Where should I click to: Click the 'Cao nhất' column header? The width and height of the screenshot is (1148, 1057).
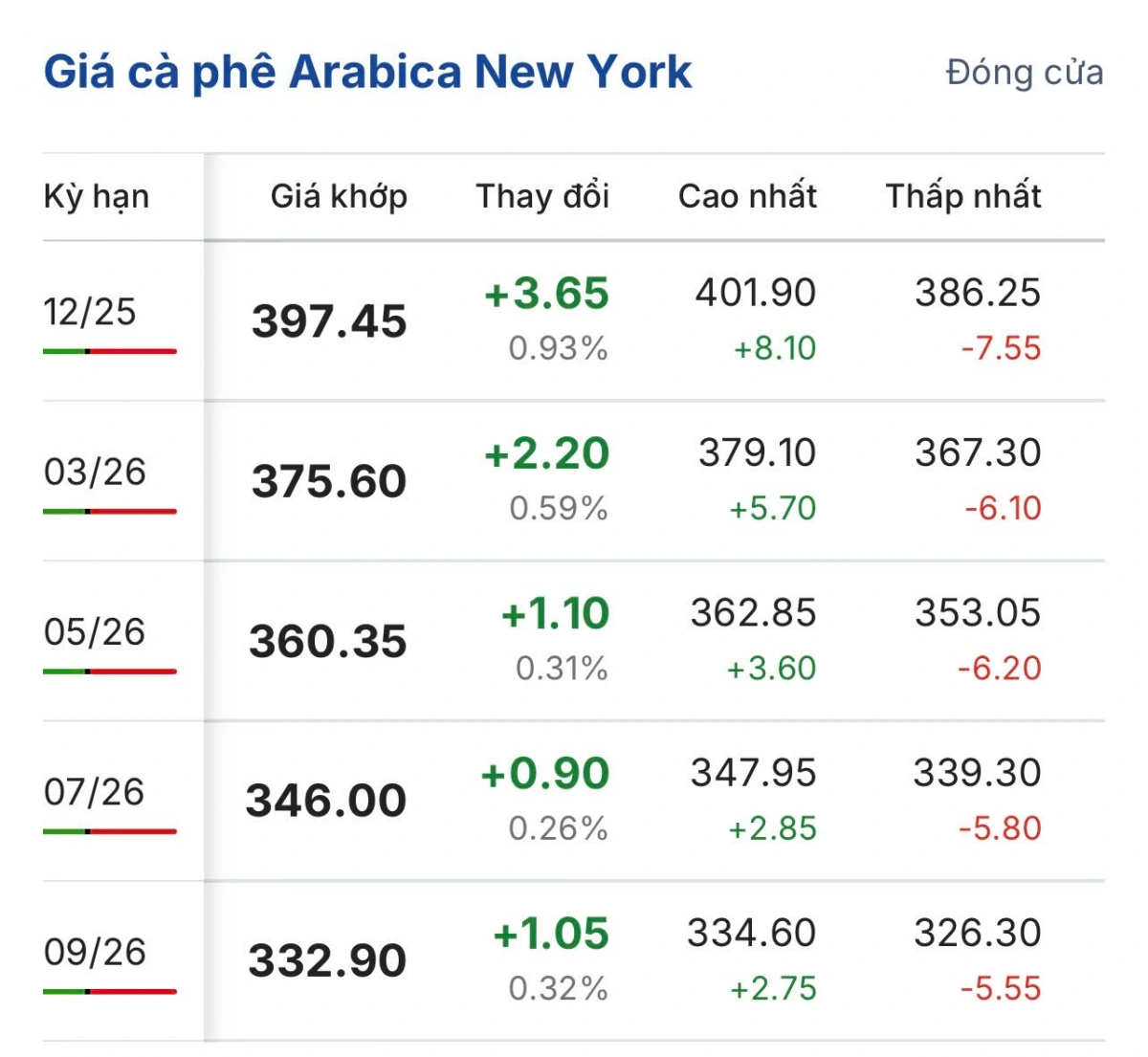tap(747, 197)
